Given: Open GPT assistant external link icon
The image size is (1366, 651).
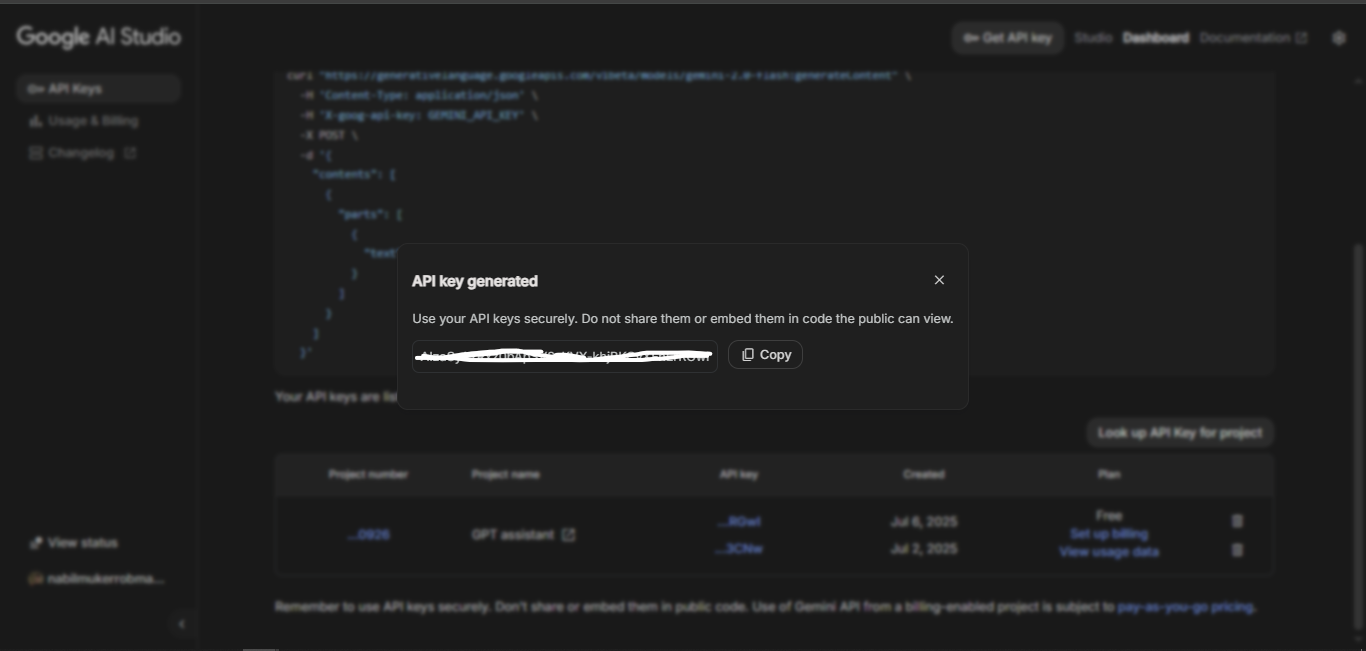Looking at the screenshot, I should click(x=568, y=535).
